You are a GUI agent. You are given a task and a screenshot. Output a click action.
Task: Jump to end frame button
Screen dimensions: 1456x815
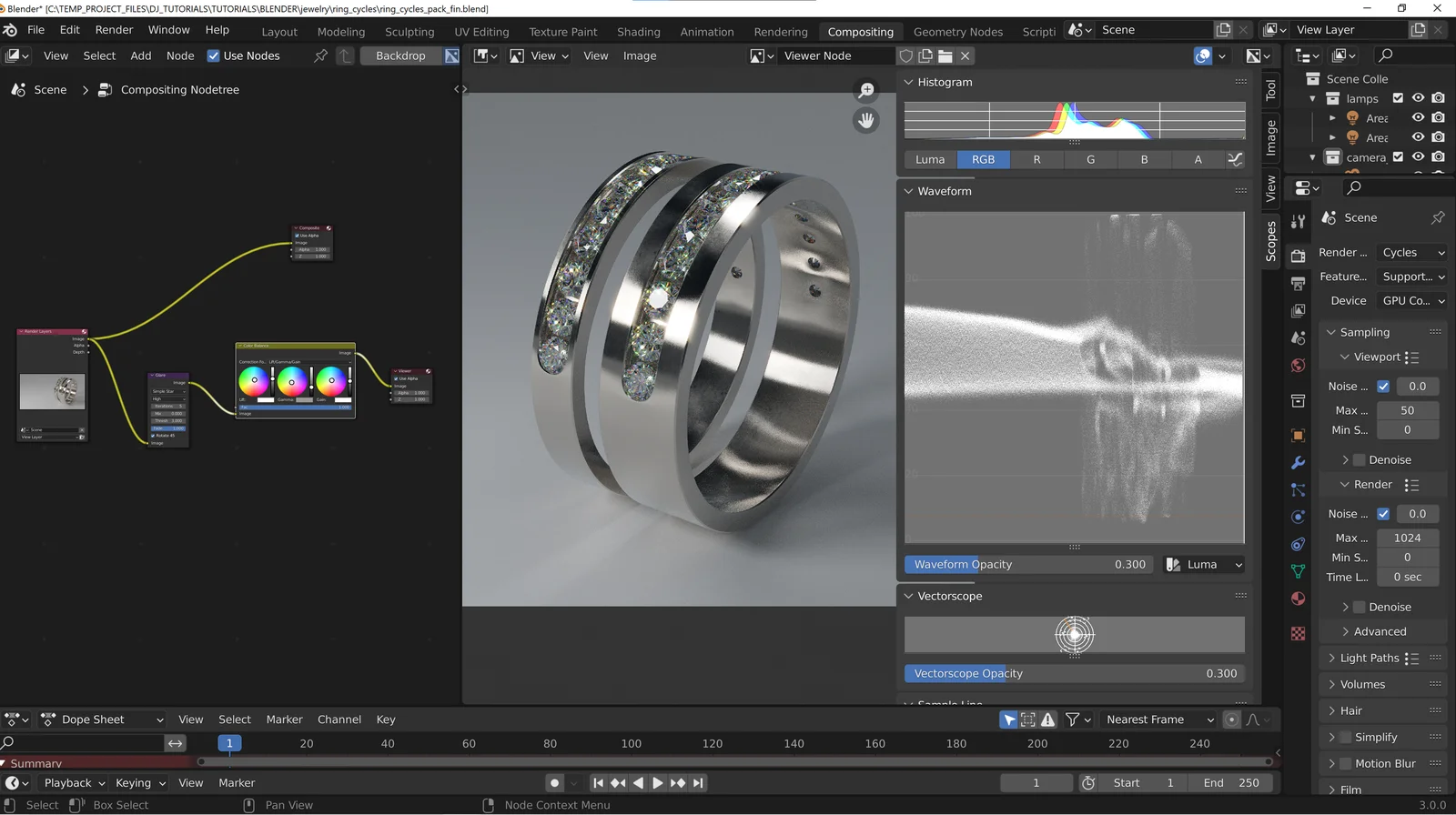point(698,783)
